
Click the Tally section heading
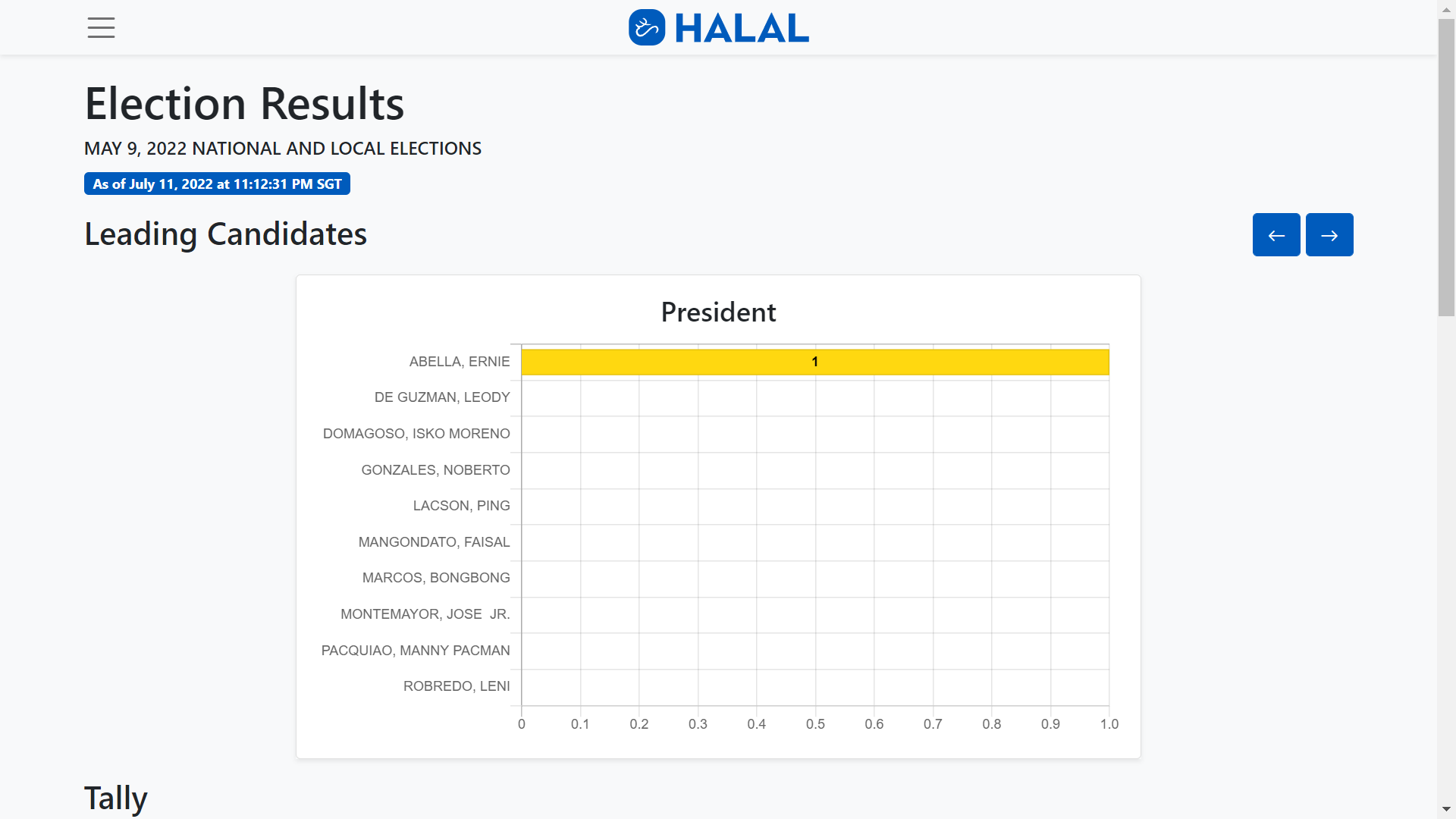point(115,797)
